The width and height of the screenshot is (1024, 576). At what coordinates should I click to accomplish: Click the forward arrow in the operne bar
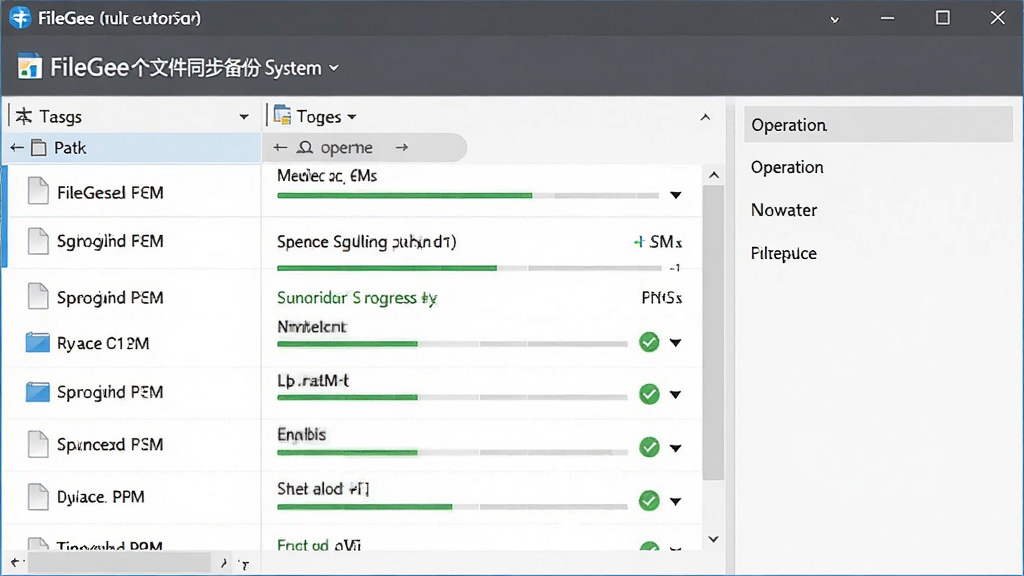[402, 148]
